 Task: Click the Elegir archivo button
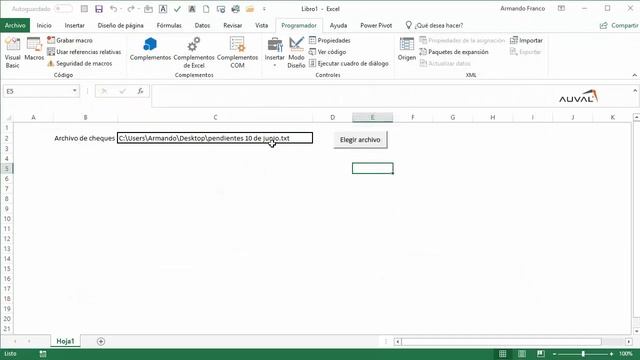point(360,140)
